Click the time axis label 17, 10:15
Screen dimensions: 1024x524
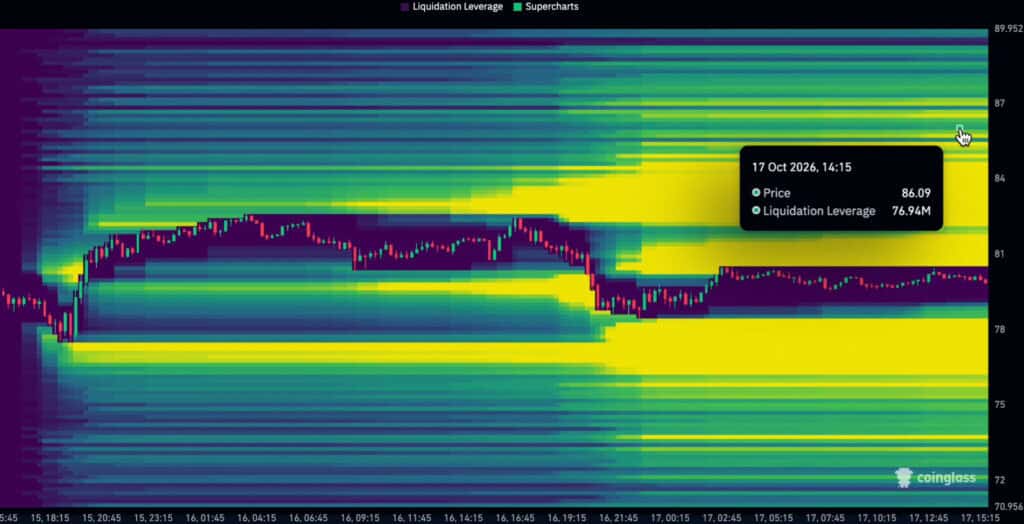pyautogui.click(x=877, y=517)
